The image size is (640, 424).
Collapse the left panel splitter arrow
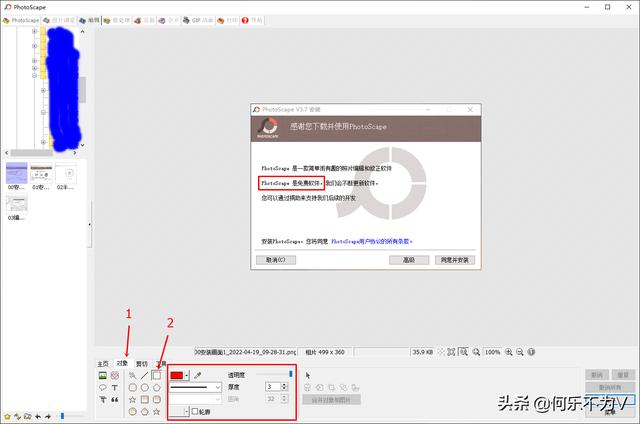[x=89, y=224]
